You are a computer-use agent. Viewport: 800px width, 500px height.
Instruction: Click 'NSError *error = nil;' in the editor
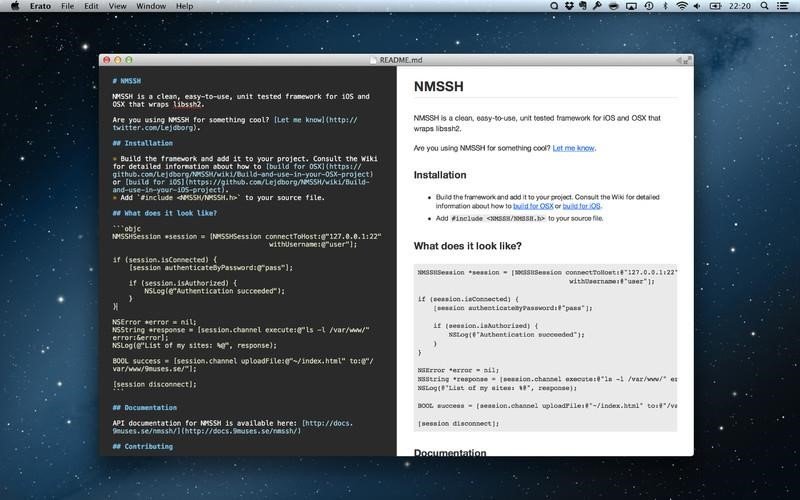(155, 322)
